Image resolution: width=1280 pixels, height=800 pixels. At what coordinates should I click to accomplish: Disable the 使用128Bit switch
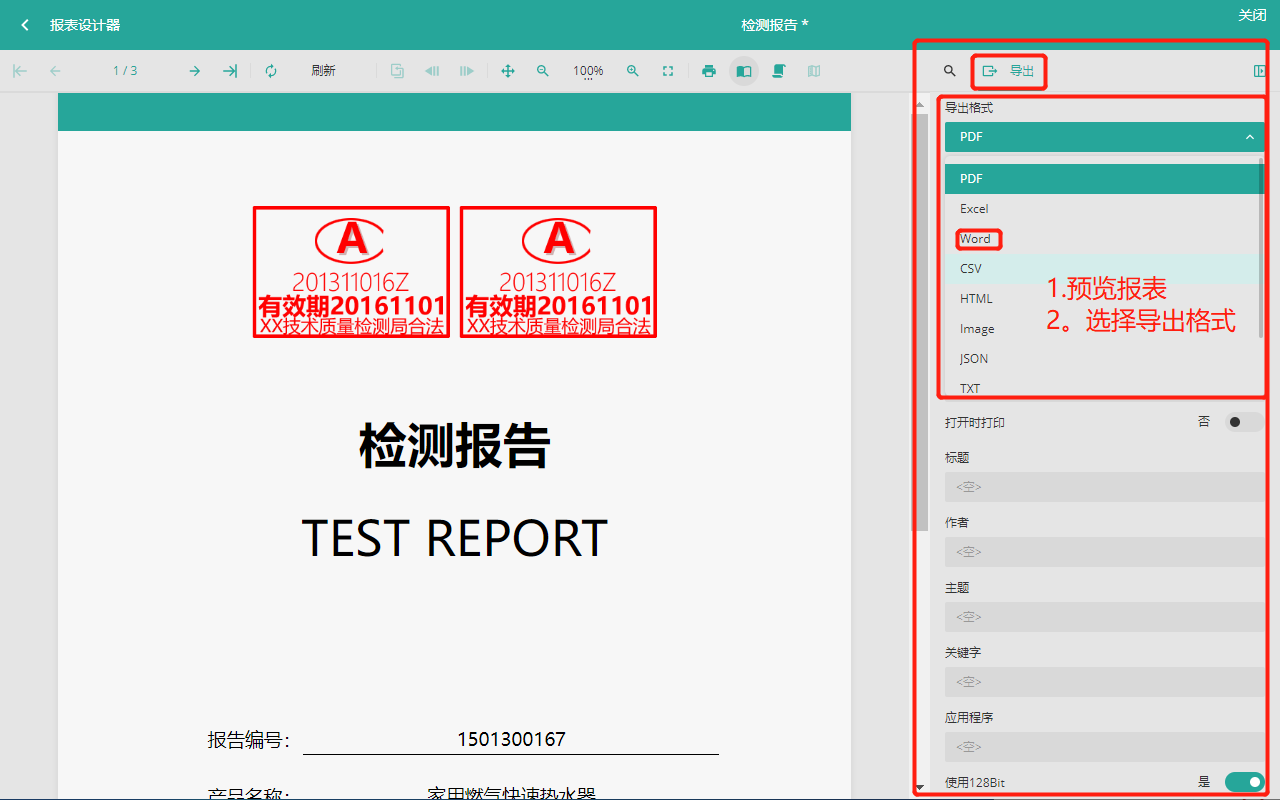(1244, 781)
